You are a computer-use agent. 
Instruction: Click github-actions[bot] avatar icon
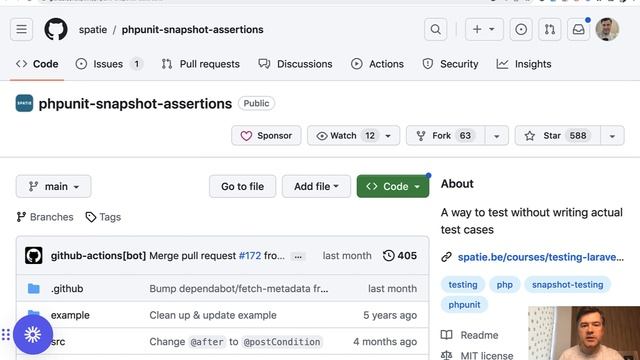click(33, 256)
